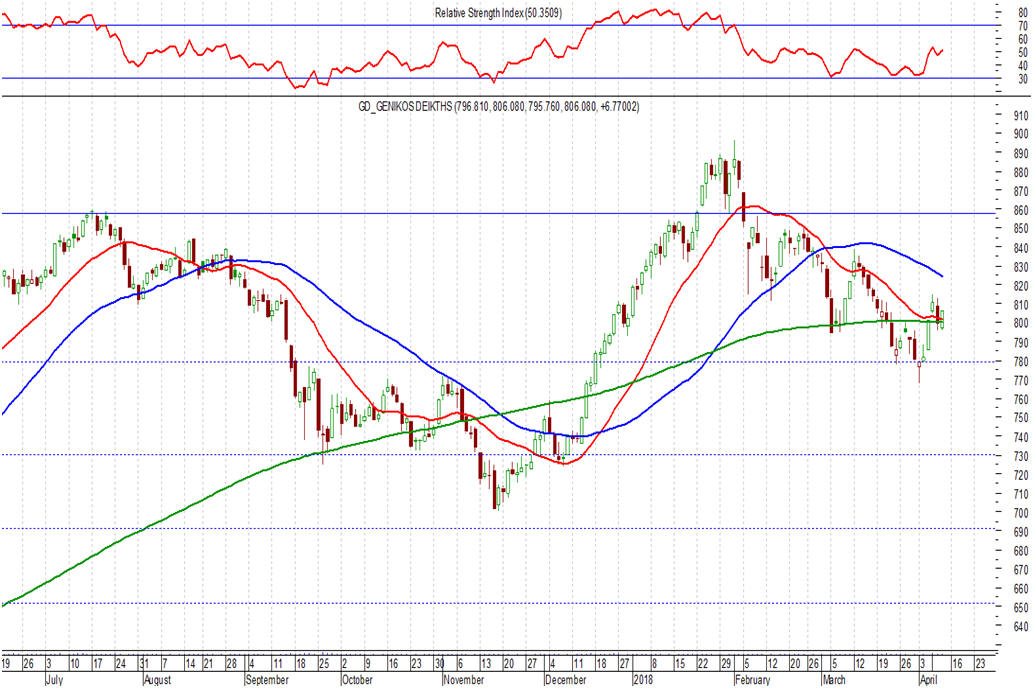
Task: Click price axis label 810
Action: (1020, 305)
